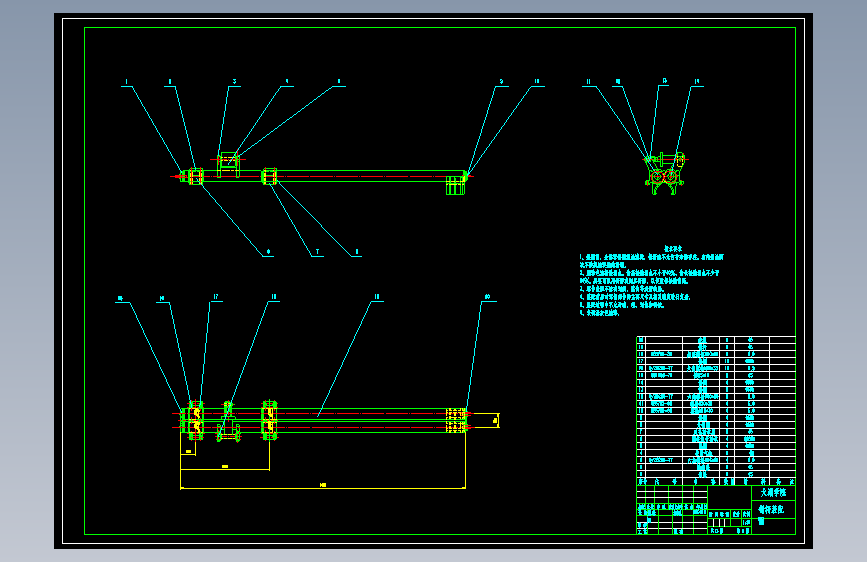The width and height of the screenshot is (867, 562).
Task: Click part balloon number 11
Action: click(x=589, y=81)
